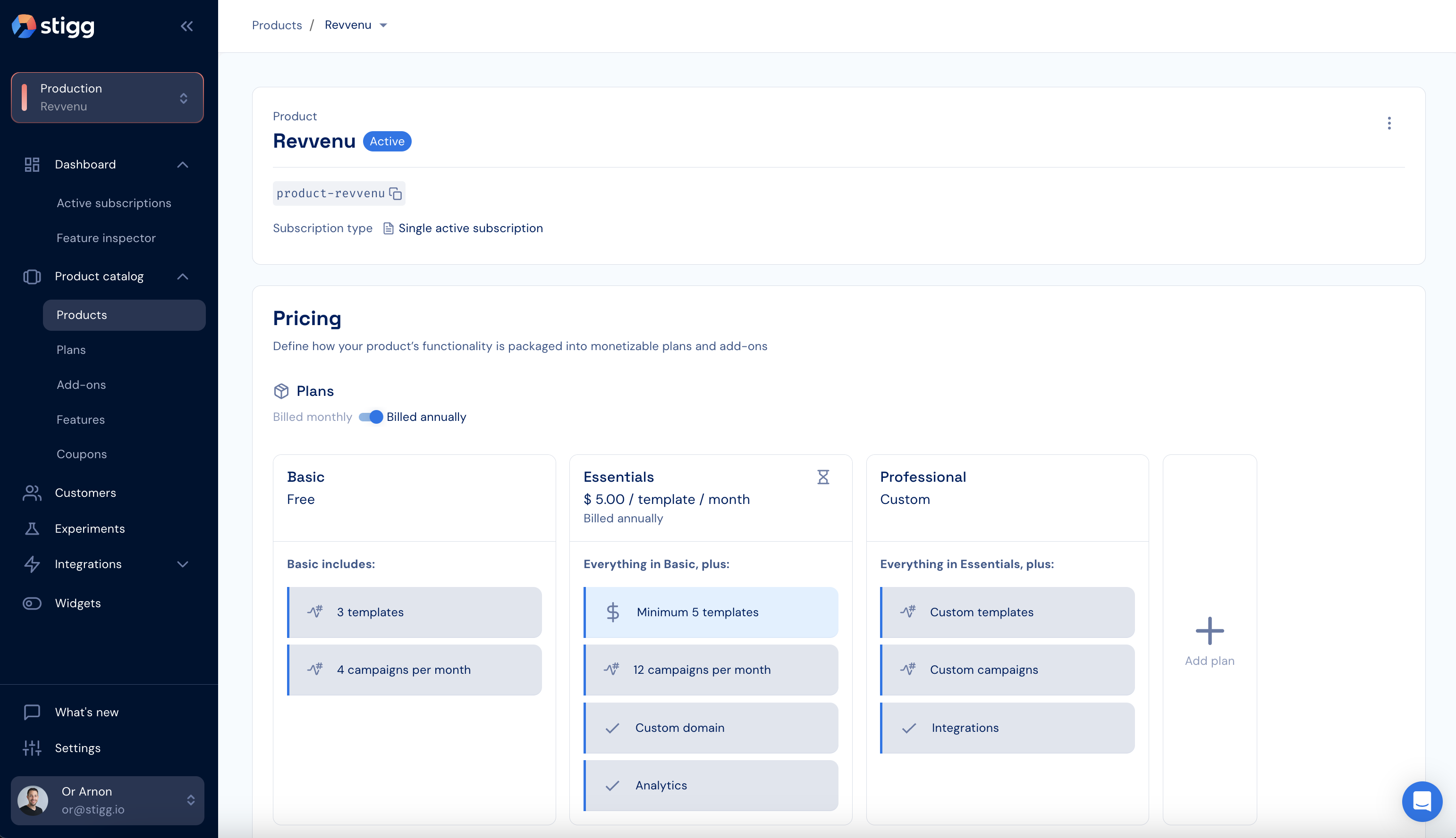Click the subscription type document icon

(389, 228)
